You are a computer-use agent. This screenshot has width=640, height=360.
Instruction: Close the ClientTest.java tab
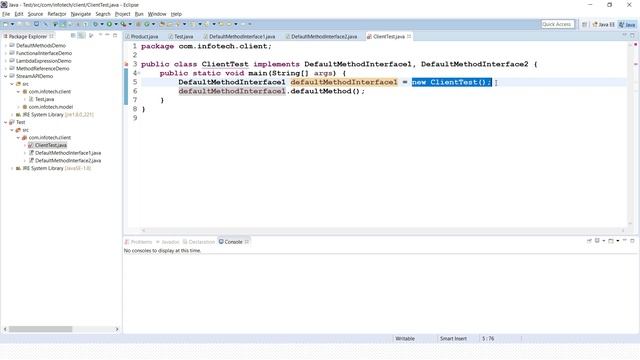[409, 36]
